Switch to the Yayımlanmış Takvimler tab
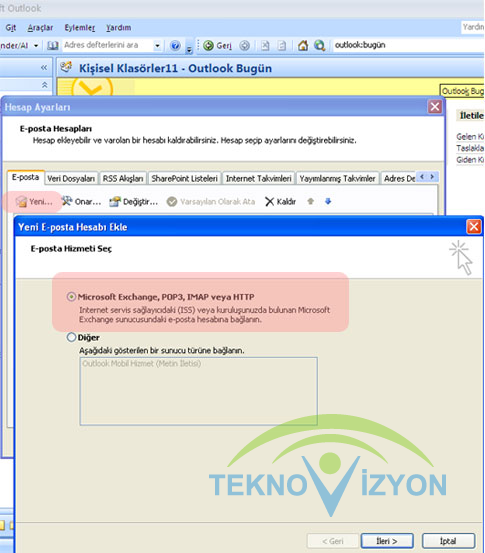Screen dimensions: 485x553 click(337, 178)
